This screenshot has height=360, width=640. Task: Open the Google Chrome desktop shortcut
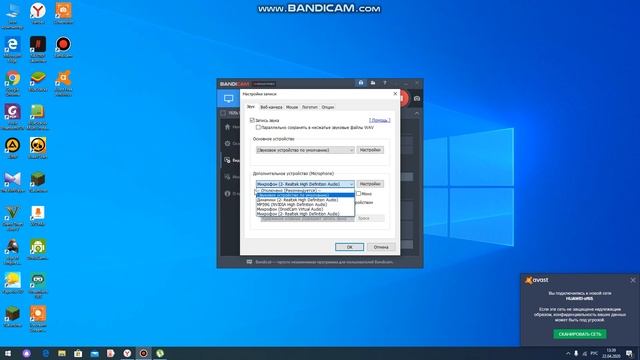[x=13, y=83]
